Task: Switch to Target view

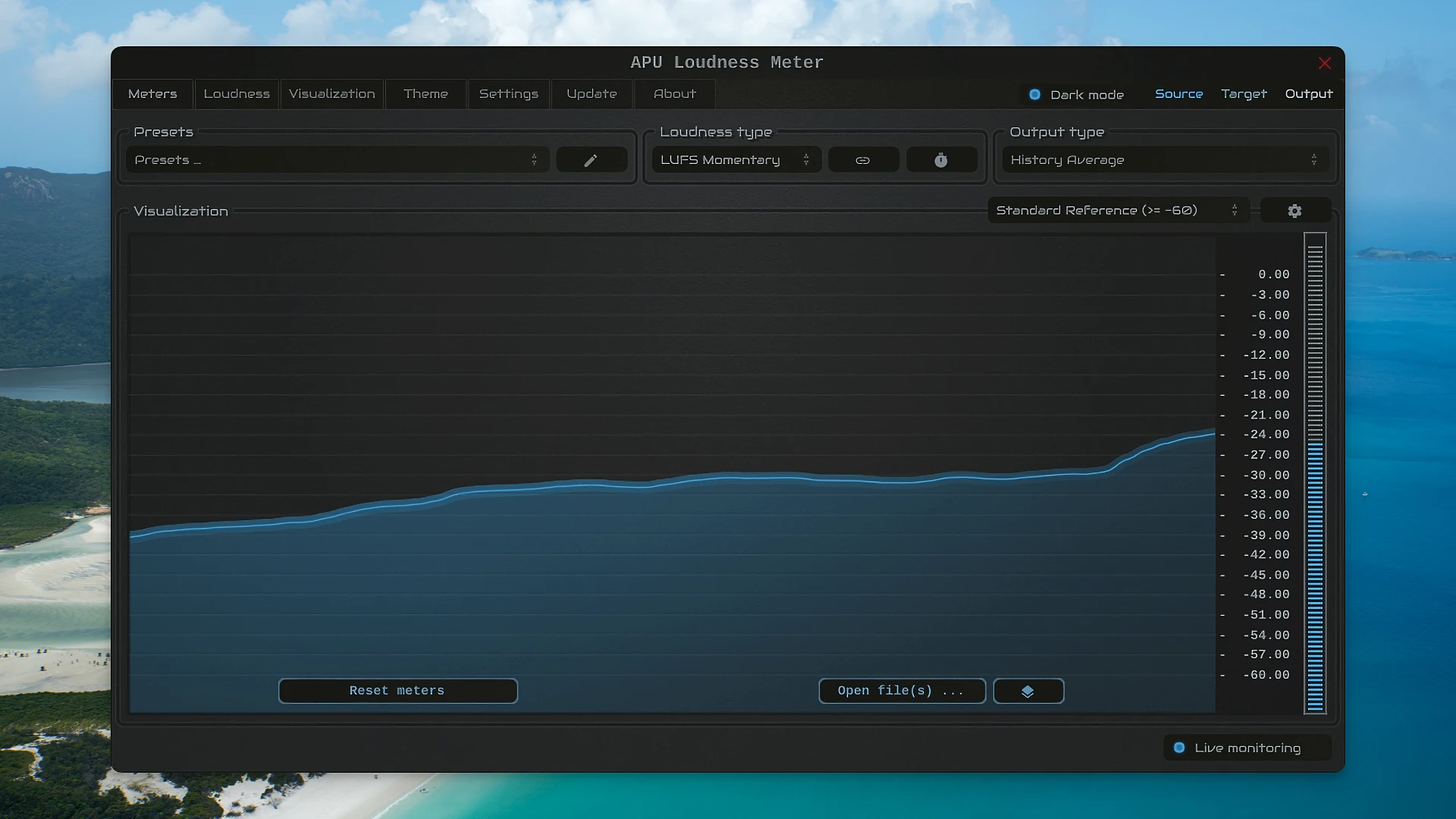Action: 1243,93
